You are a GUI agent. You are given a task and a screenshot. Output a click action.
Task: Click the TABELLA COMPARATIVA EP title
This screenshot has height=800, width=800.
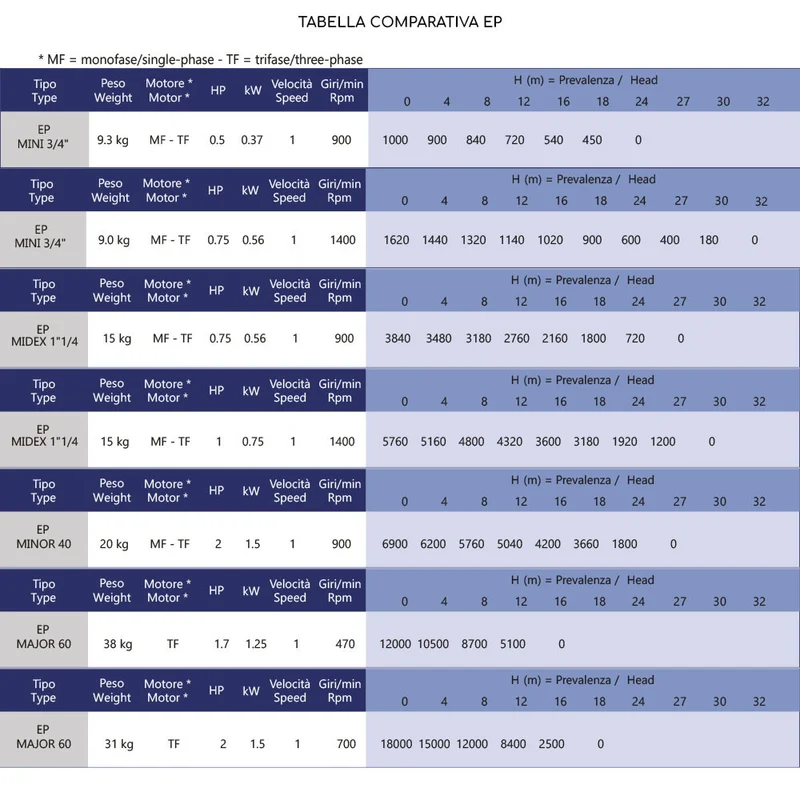(400, 22)
